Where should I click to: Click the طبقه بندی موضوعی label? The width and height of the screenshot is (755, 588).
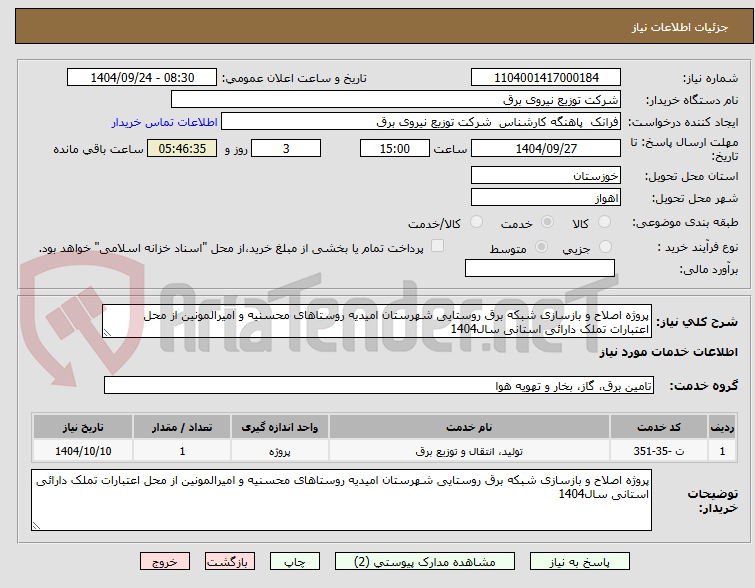point(685,222)
